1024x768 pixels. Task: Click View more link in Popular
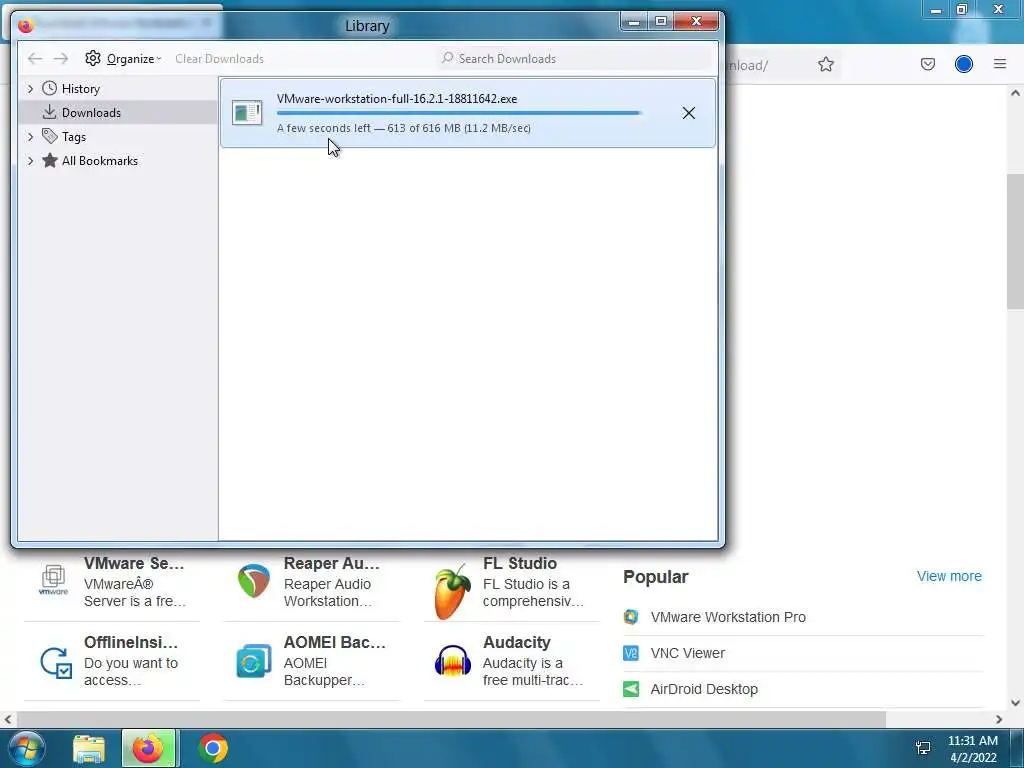click(949, 576)
